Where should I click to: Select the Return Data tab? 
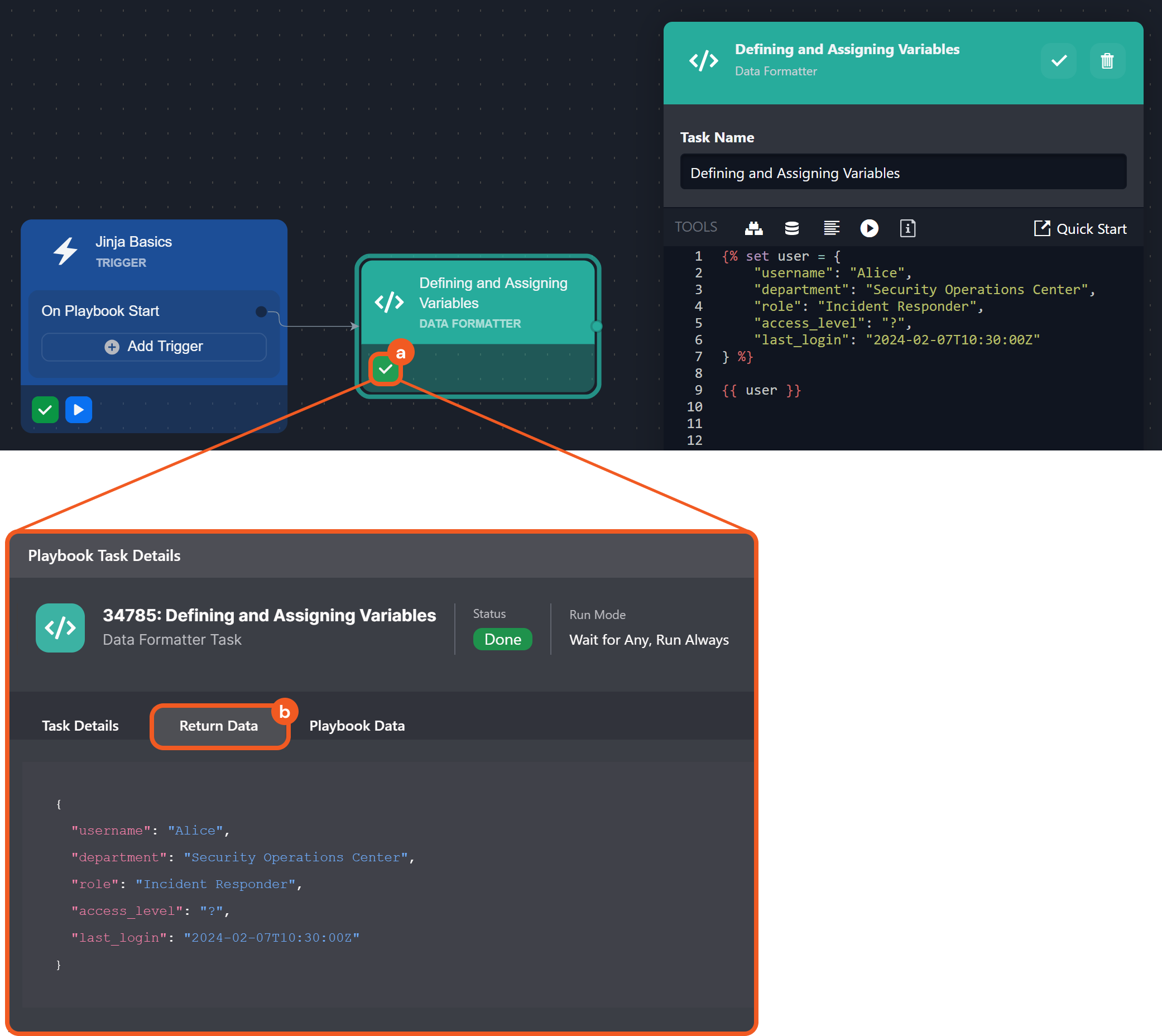(219, 725)
